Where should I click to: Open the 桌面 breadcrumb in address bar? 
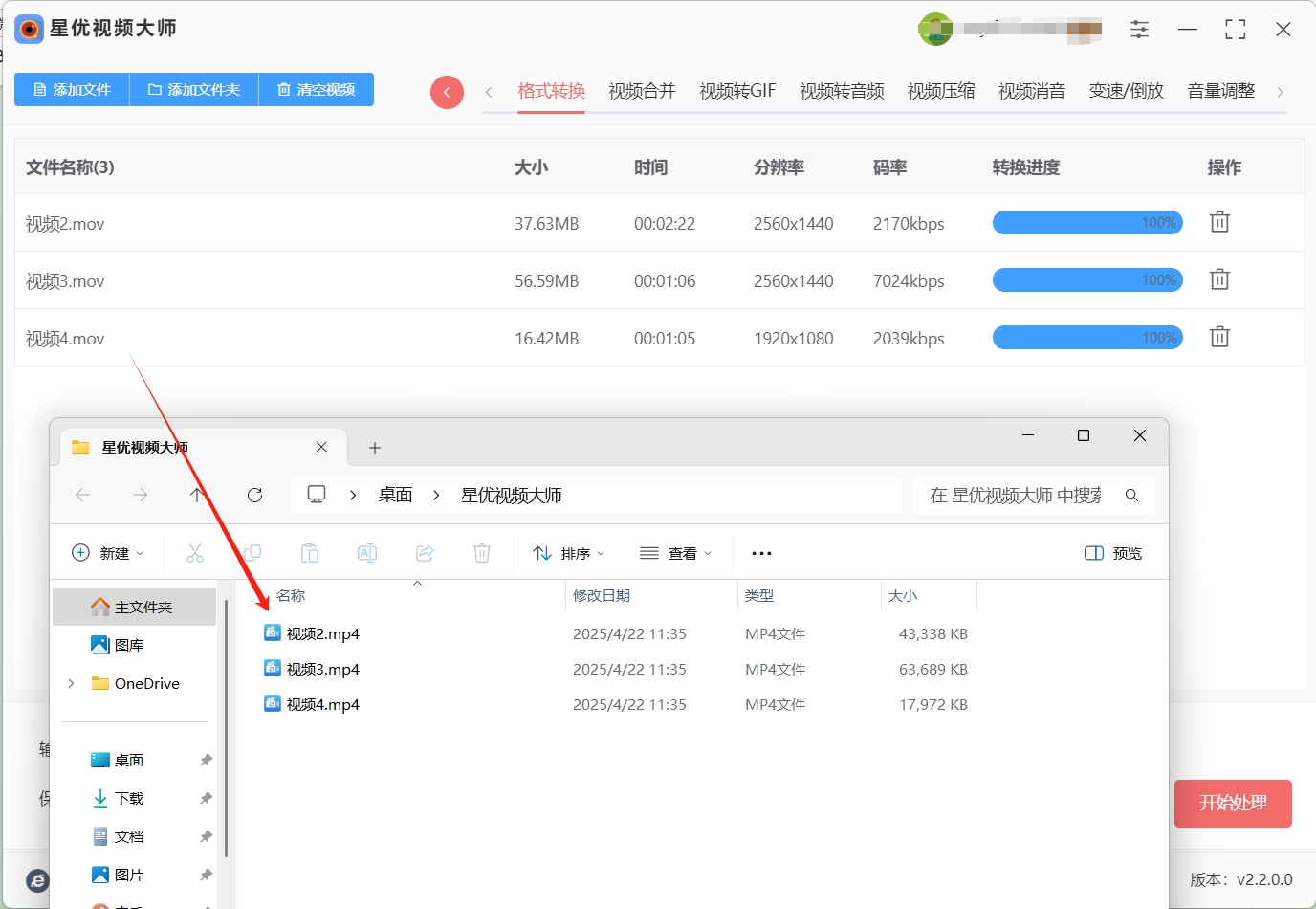pos(396,495)
